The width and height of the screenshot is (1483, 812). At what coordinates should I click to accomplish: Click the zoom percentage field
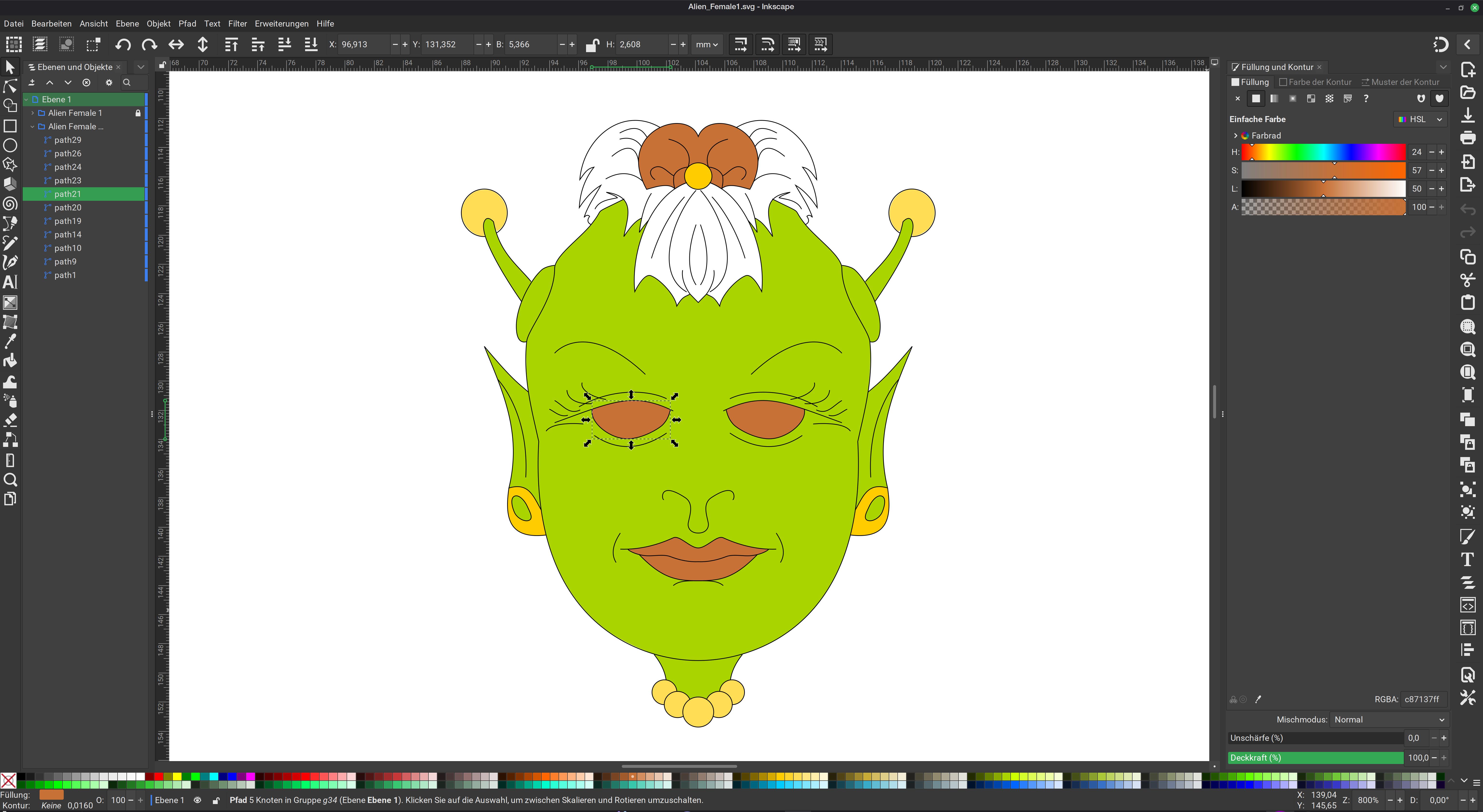1368,800
